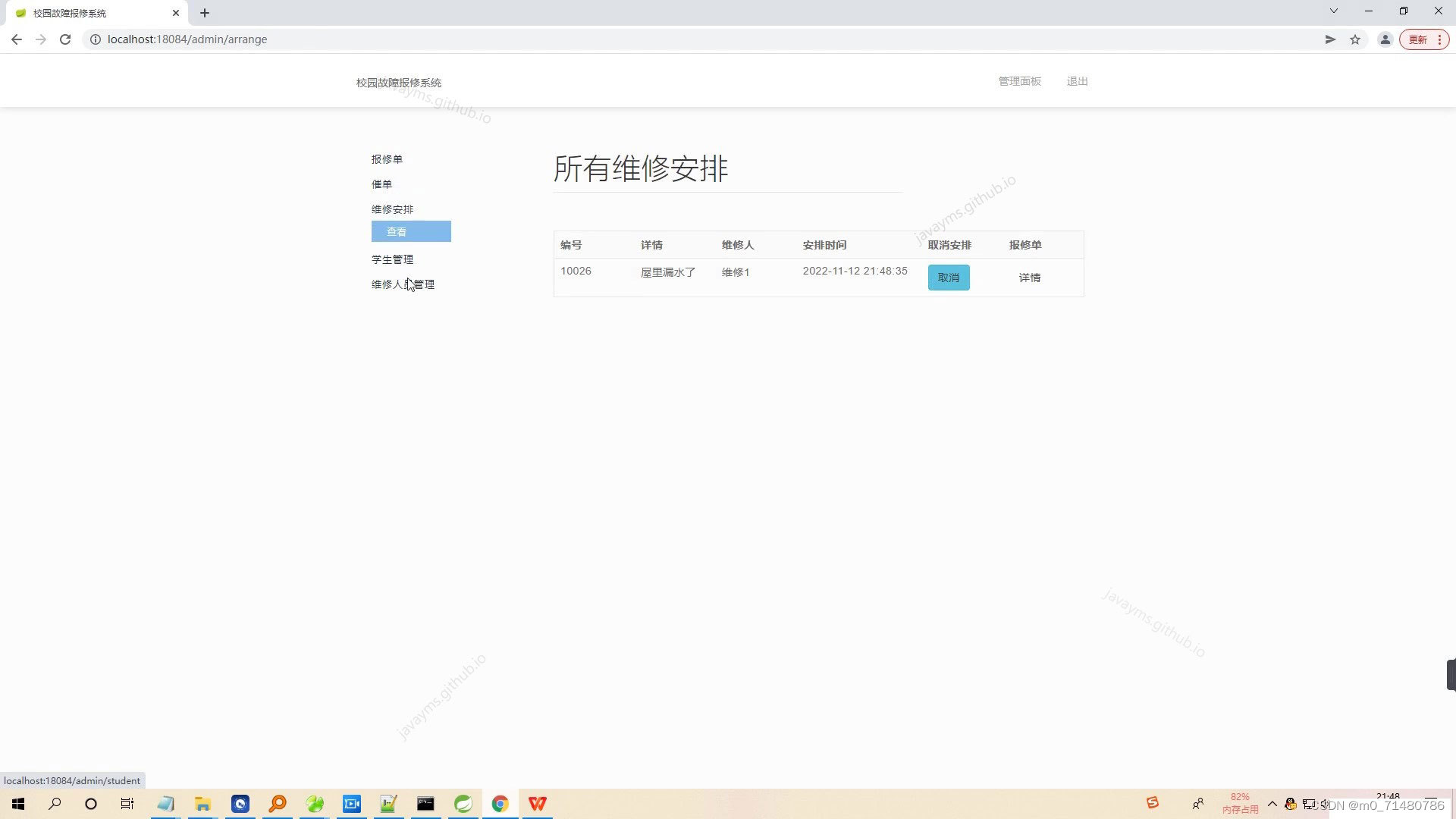Select the 校园故障报修系统 browser tab

(x=97, y=13)
